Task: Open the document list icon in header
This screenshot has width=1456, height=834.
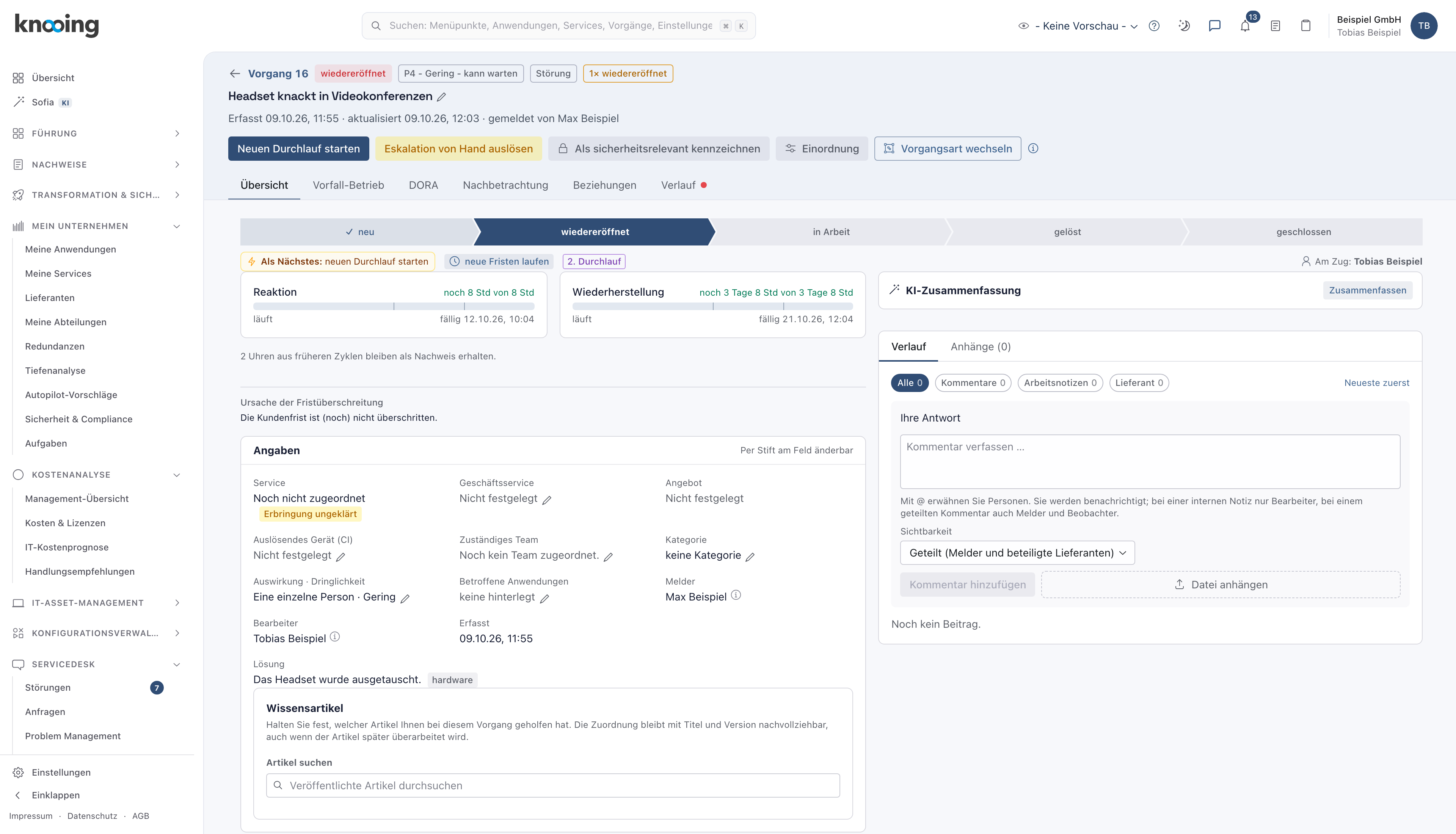Action: (x=1275, y=26)
